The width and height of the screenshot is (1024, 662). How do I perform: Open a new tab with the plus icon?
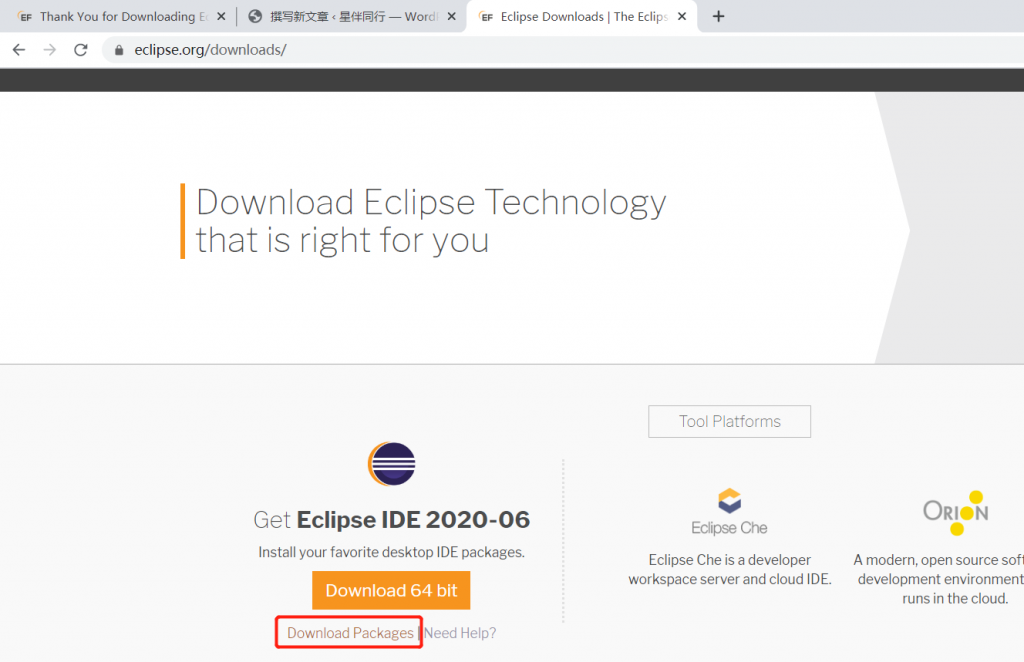pos(718,16)
